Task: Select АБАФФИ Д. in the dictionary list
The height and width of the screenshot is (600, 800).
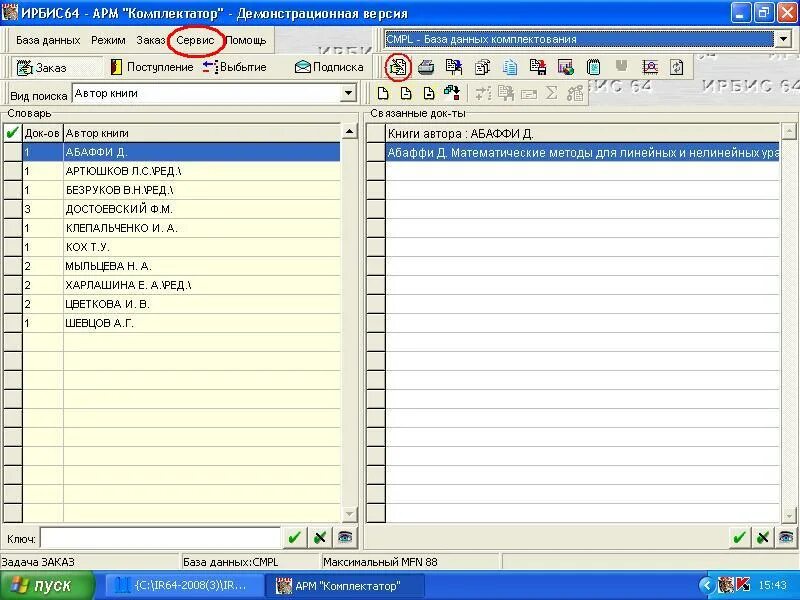Action: click(x=202, y=152)
